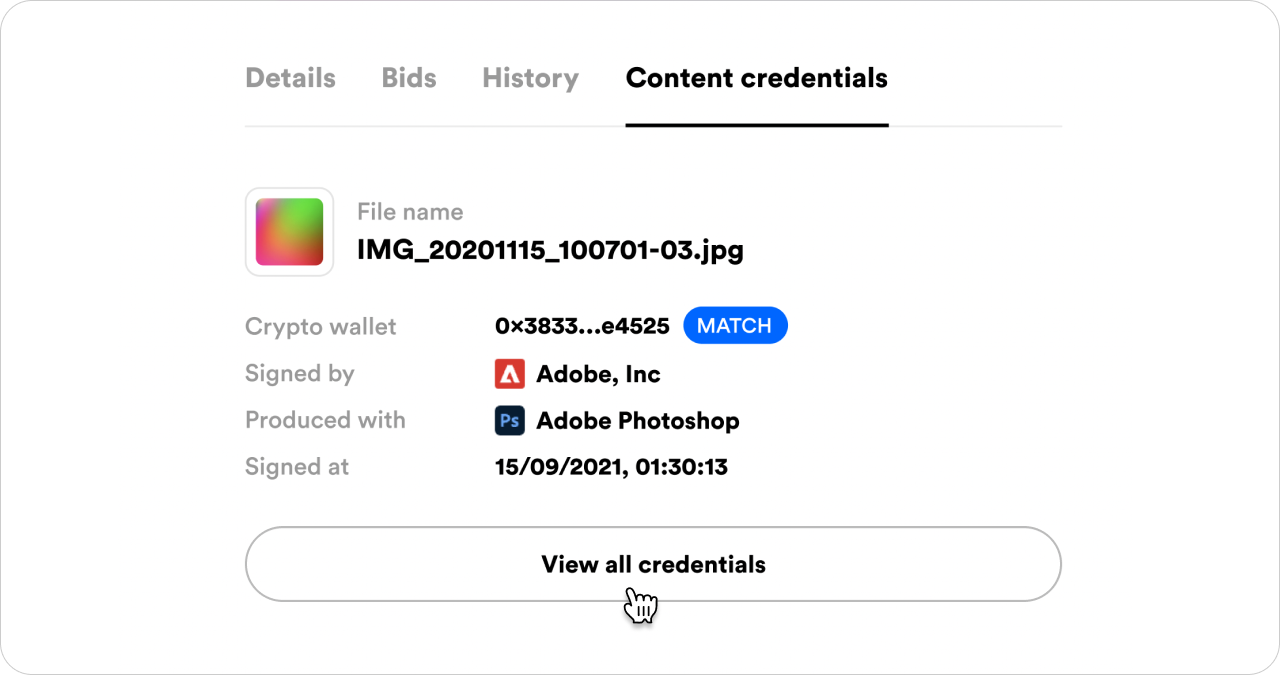Click the Adobe Photoshop text
The width and height of the screenshot is (1280, 675).
tap(638, 420)
